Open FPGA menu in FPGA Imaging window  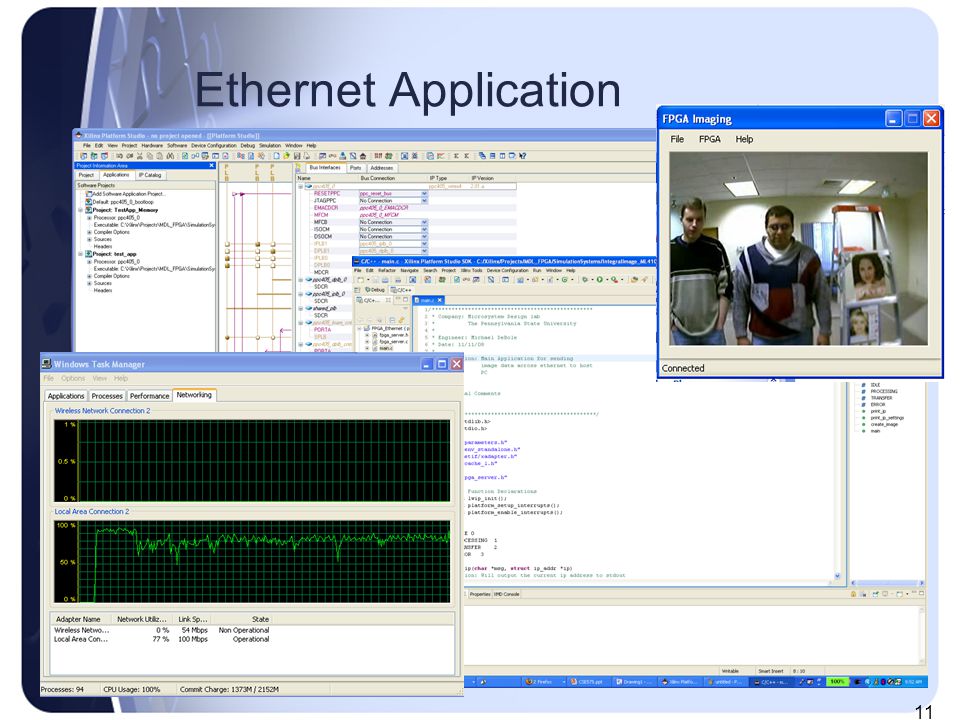click(710, 139)
